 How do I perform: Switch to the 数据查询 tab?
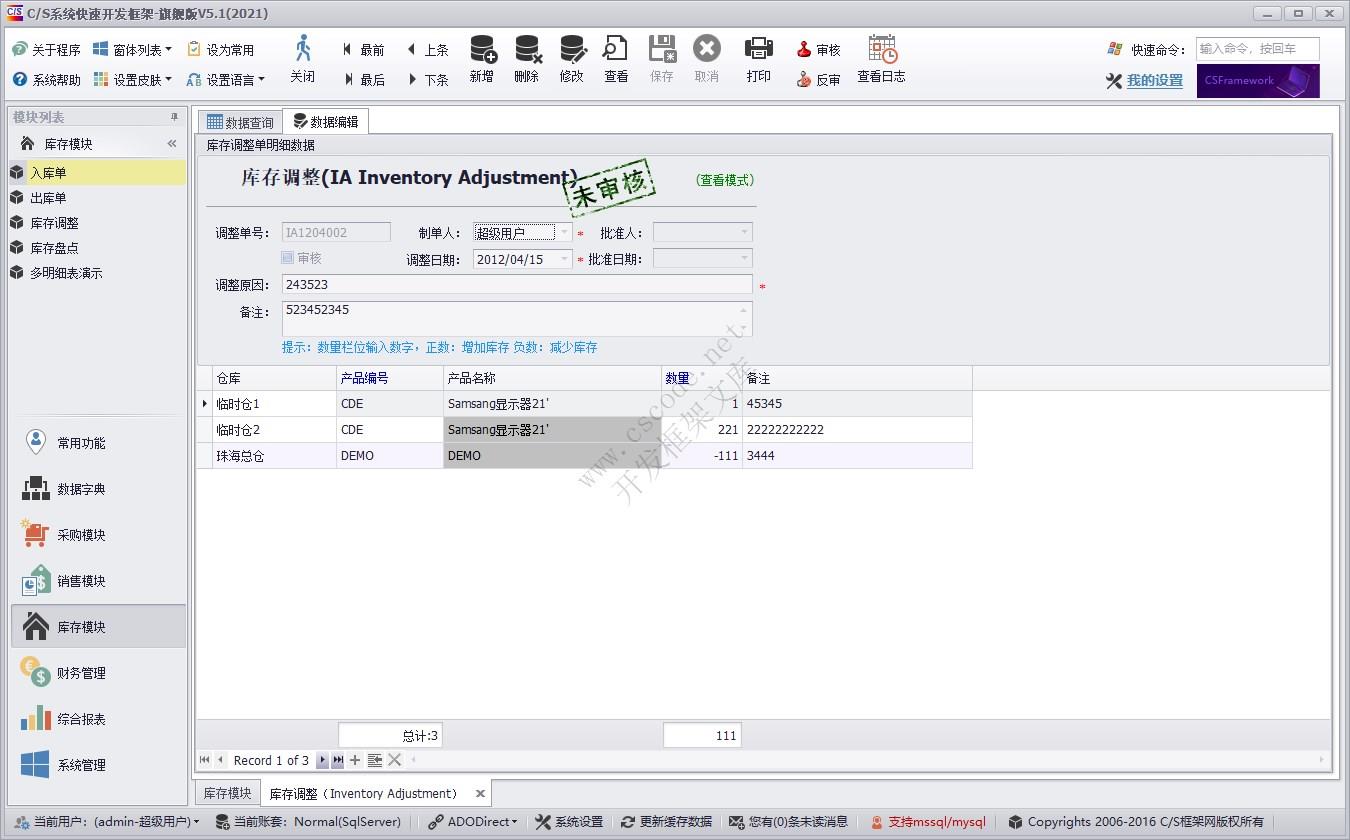click(x=240, y=122)
